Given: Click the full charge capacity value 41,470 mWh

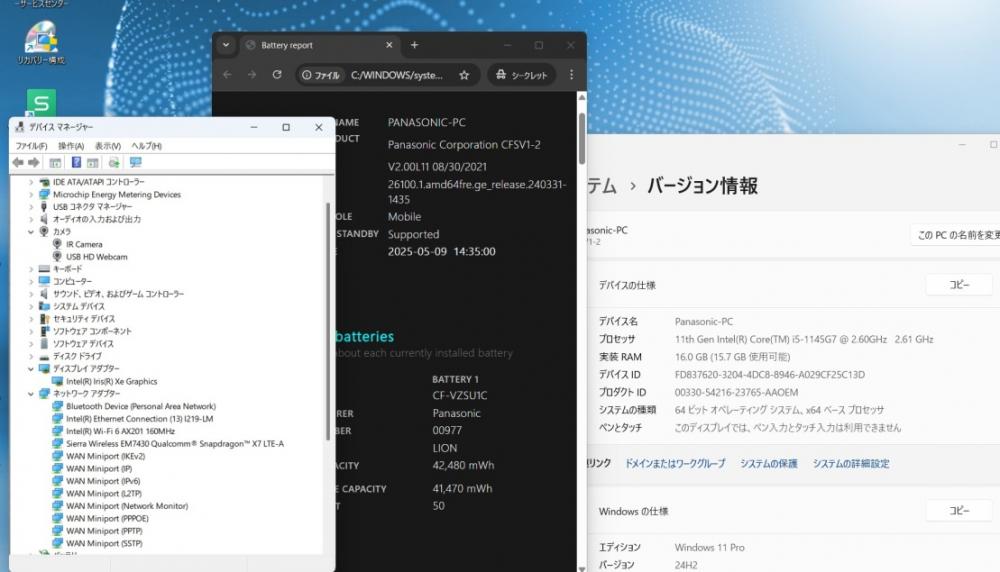Looking at the screenshot, I should [x=462, y=488].
